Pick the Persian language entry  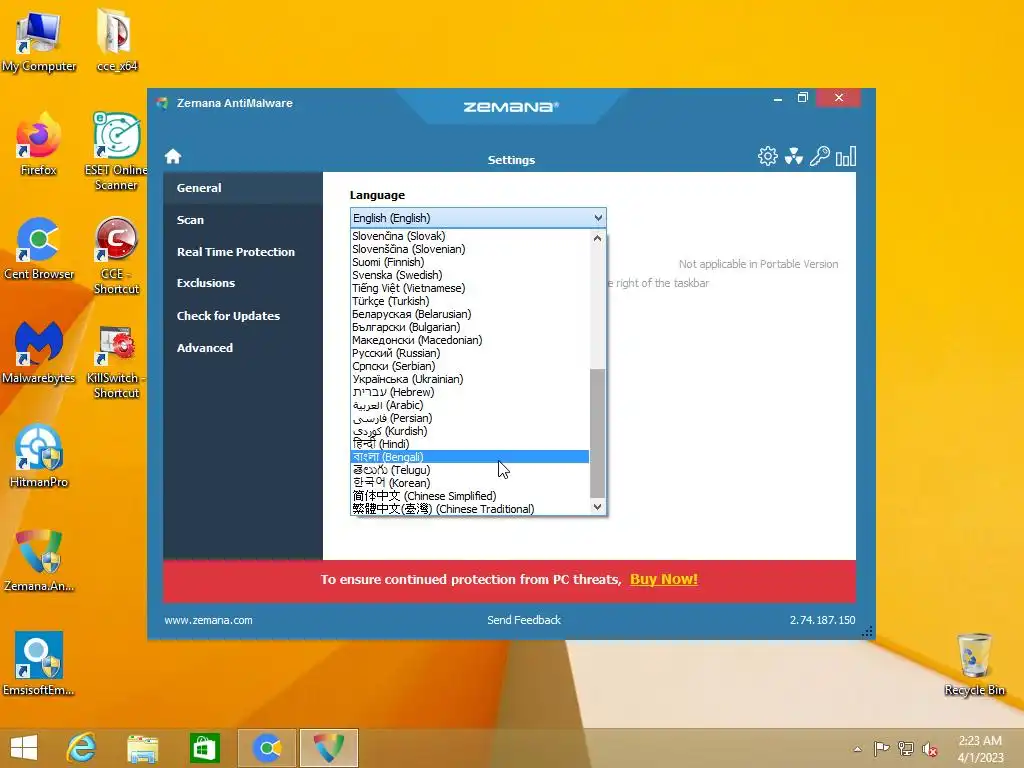click(x=470, y=418)
